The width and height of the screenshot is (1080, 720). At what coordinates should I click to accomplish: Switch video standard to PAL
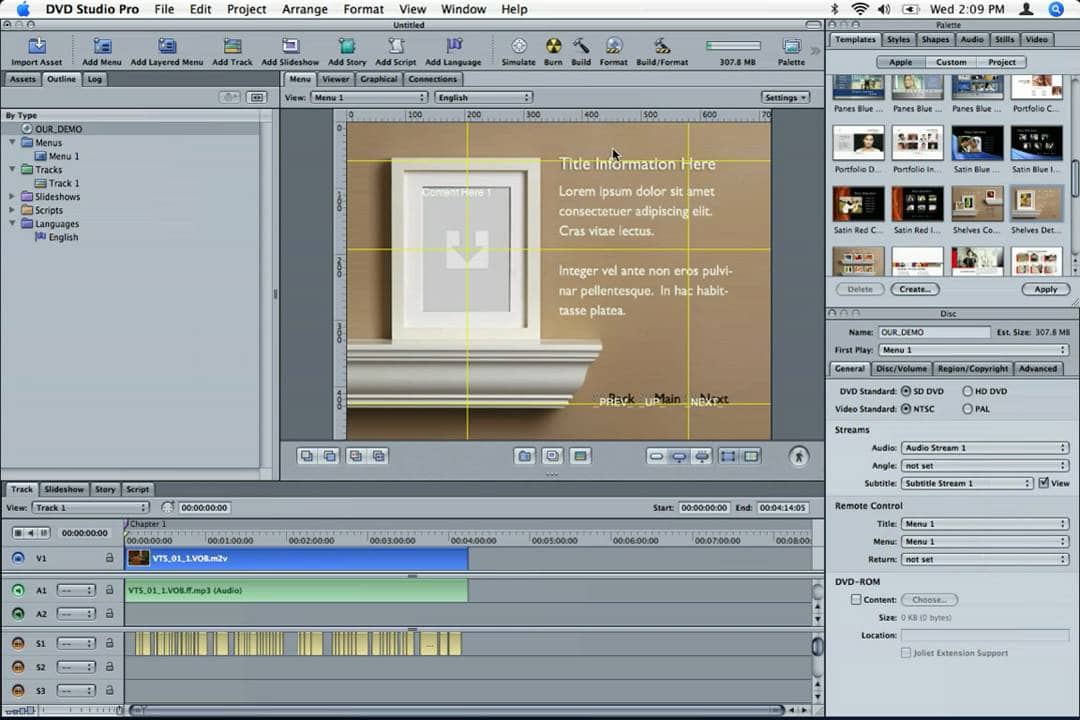(969, 409)
